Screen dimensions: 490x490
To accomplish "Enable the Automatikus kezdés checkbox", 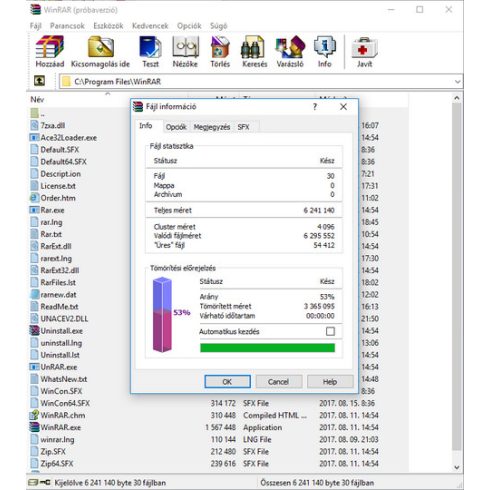I will pos(330,331).
